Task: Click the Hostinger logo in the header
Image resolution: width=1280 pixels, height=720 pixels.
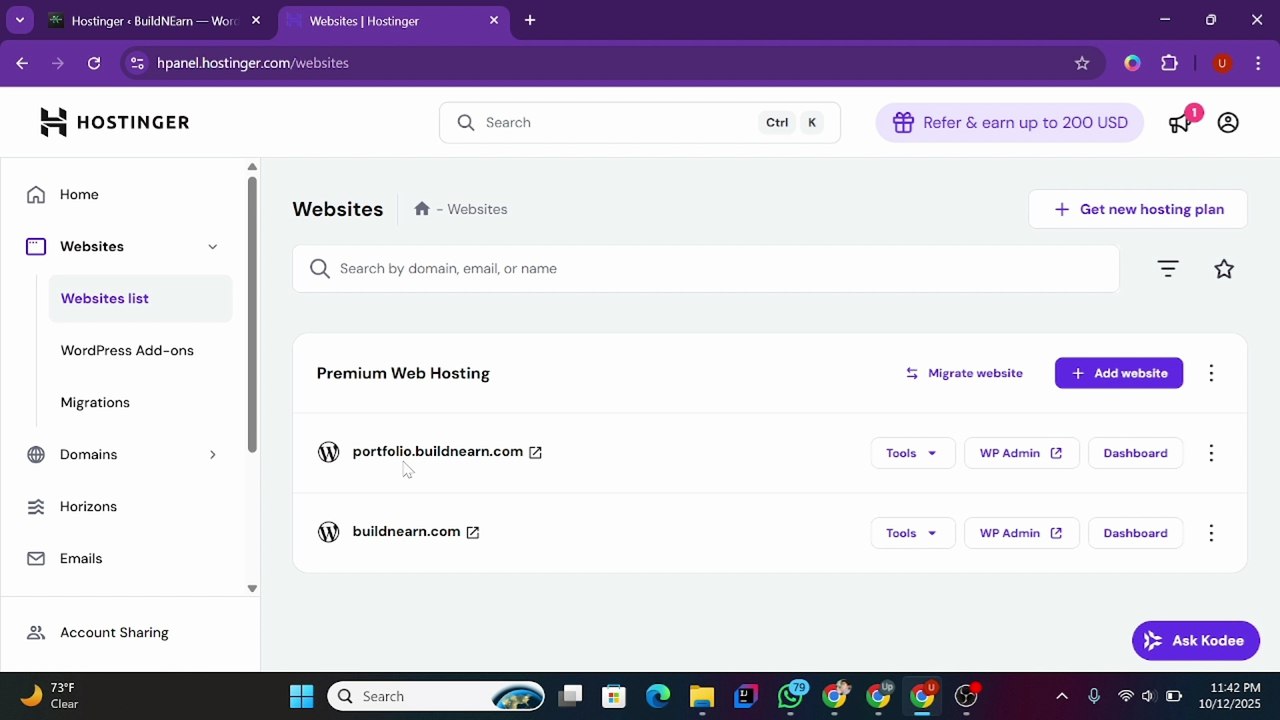Action: pos(114,122)
